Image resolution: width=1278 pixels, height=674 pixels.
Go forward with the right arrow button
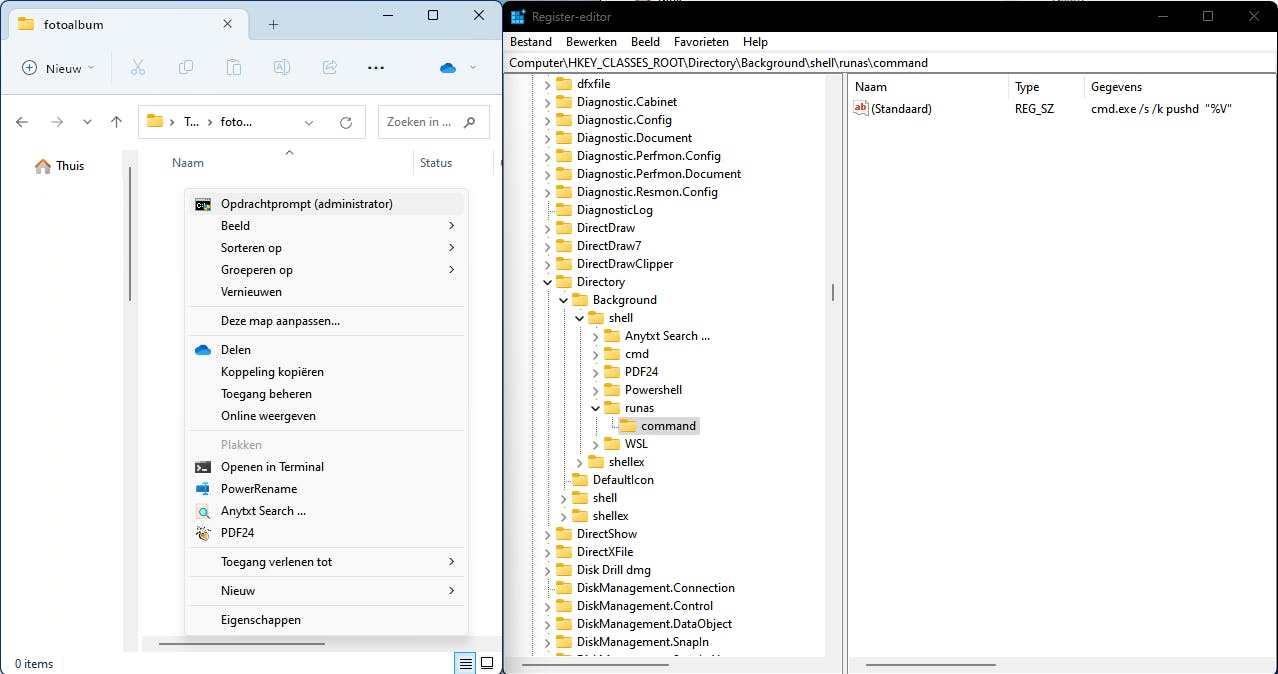pos(57,122)
